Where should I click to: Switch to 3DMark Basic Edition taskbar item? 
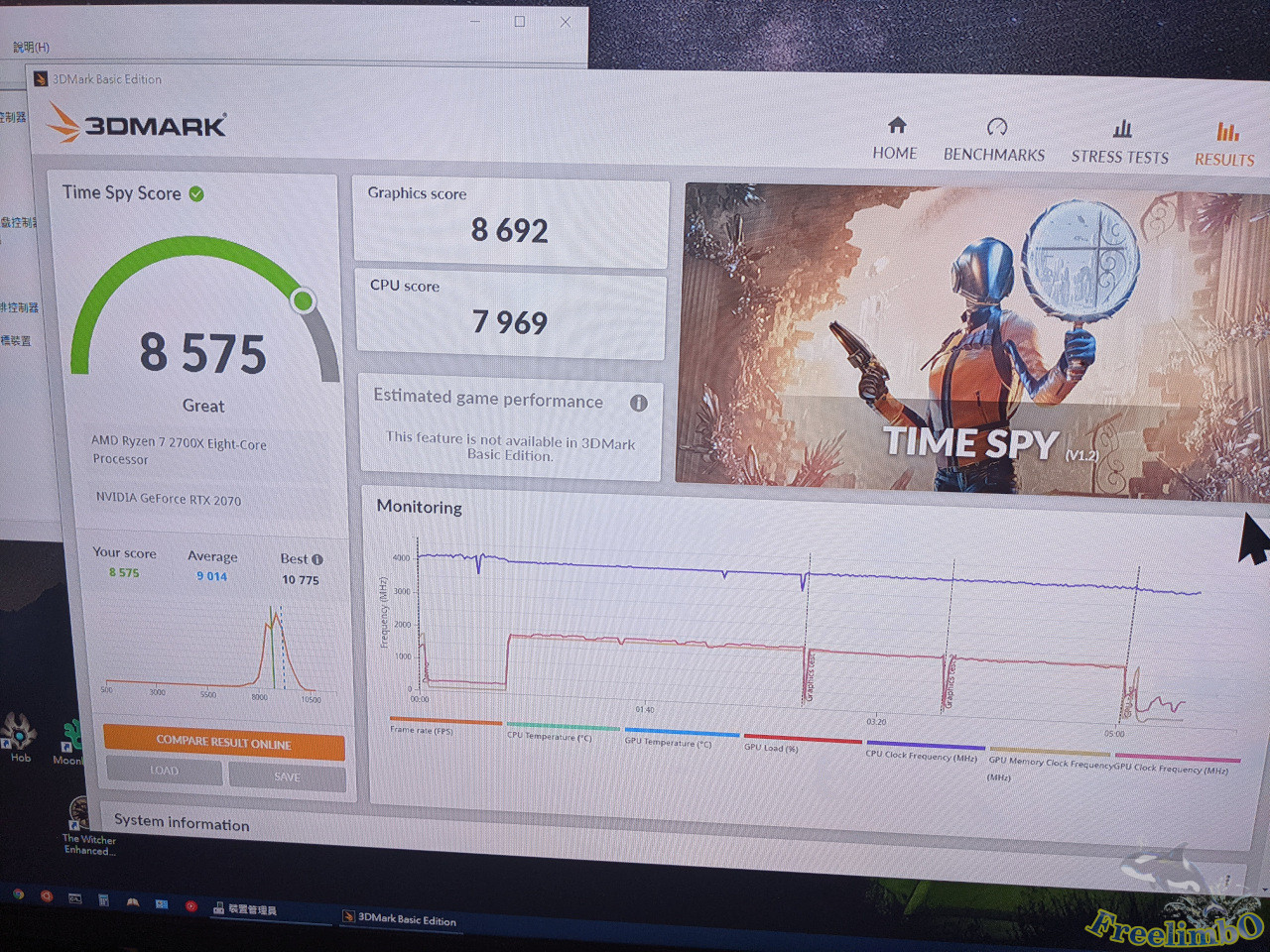[x=400, y=919]
